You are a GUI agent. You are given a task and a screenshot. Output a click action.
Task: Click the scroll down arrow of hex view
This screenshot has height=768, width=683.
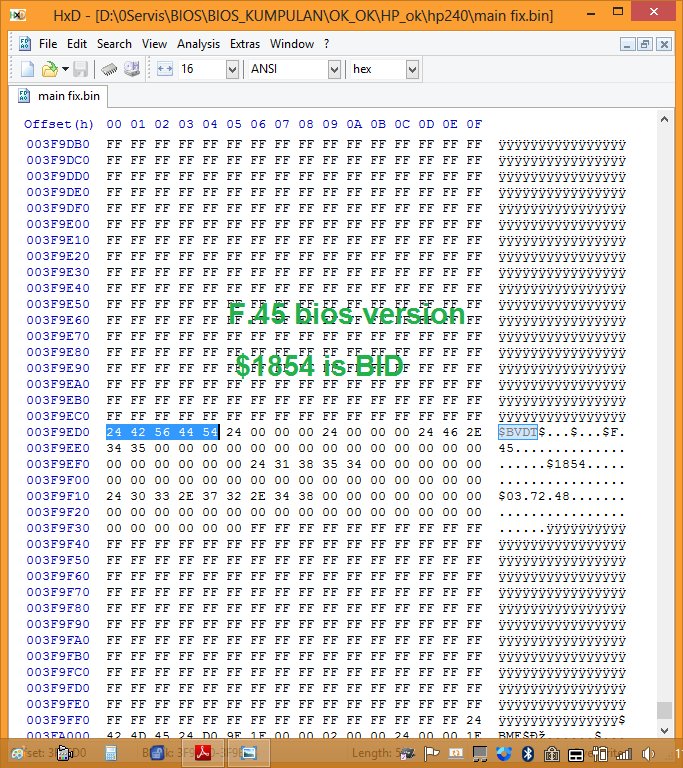click(664, 730)
